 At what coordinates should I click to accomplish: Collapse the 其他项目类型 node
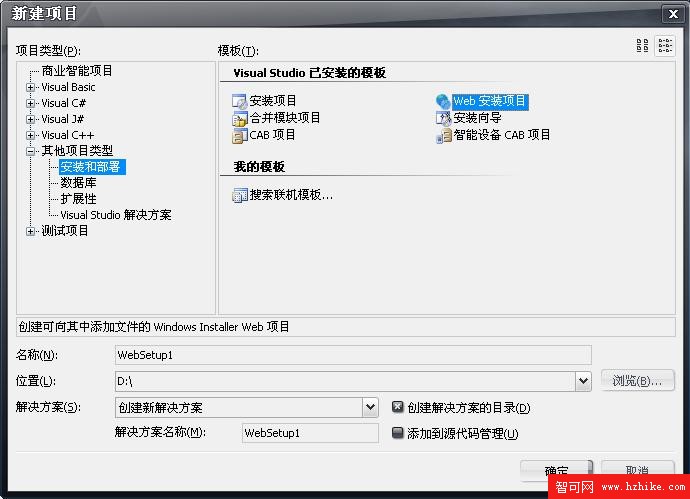coord(30,151)
